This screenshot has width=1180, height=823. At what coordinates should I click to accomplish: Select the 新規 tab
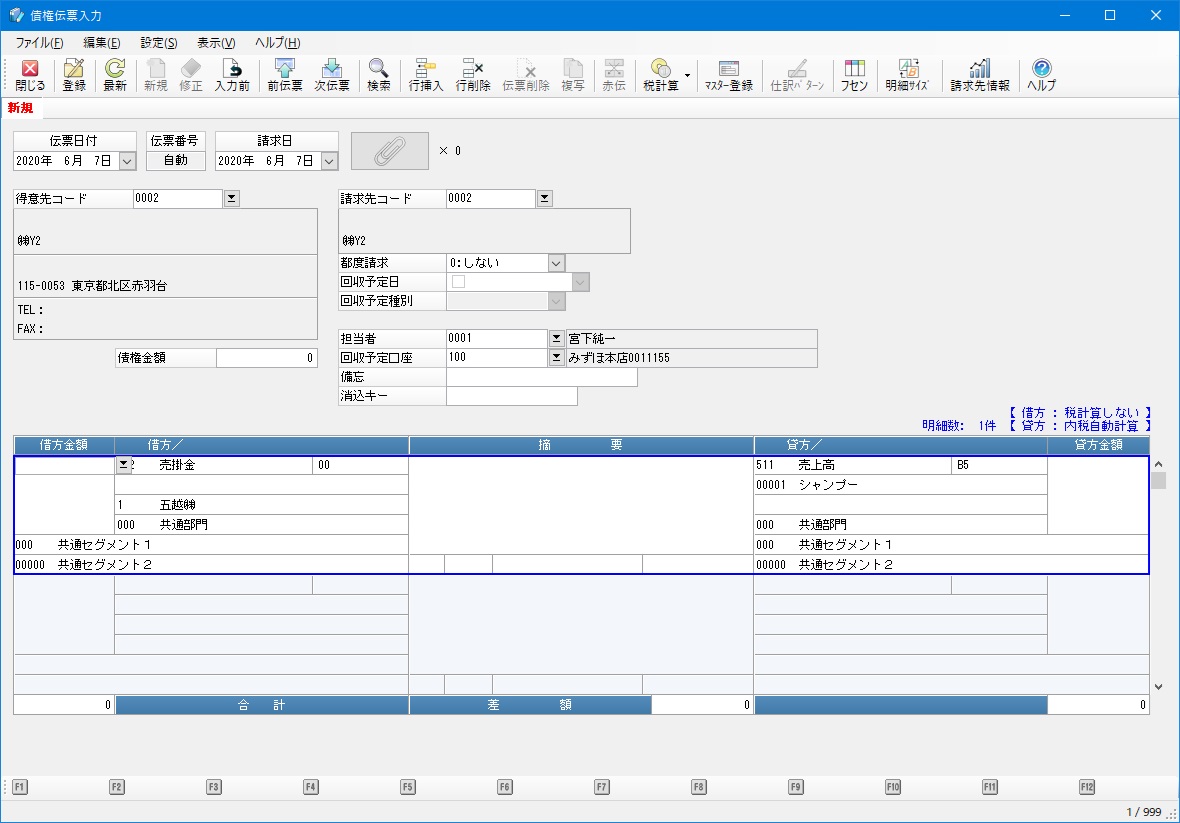tap(21, 108)
